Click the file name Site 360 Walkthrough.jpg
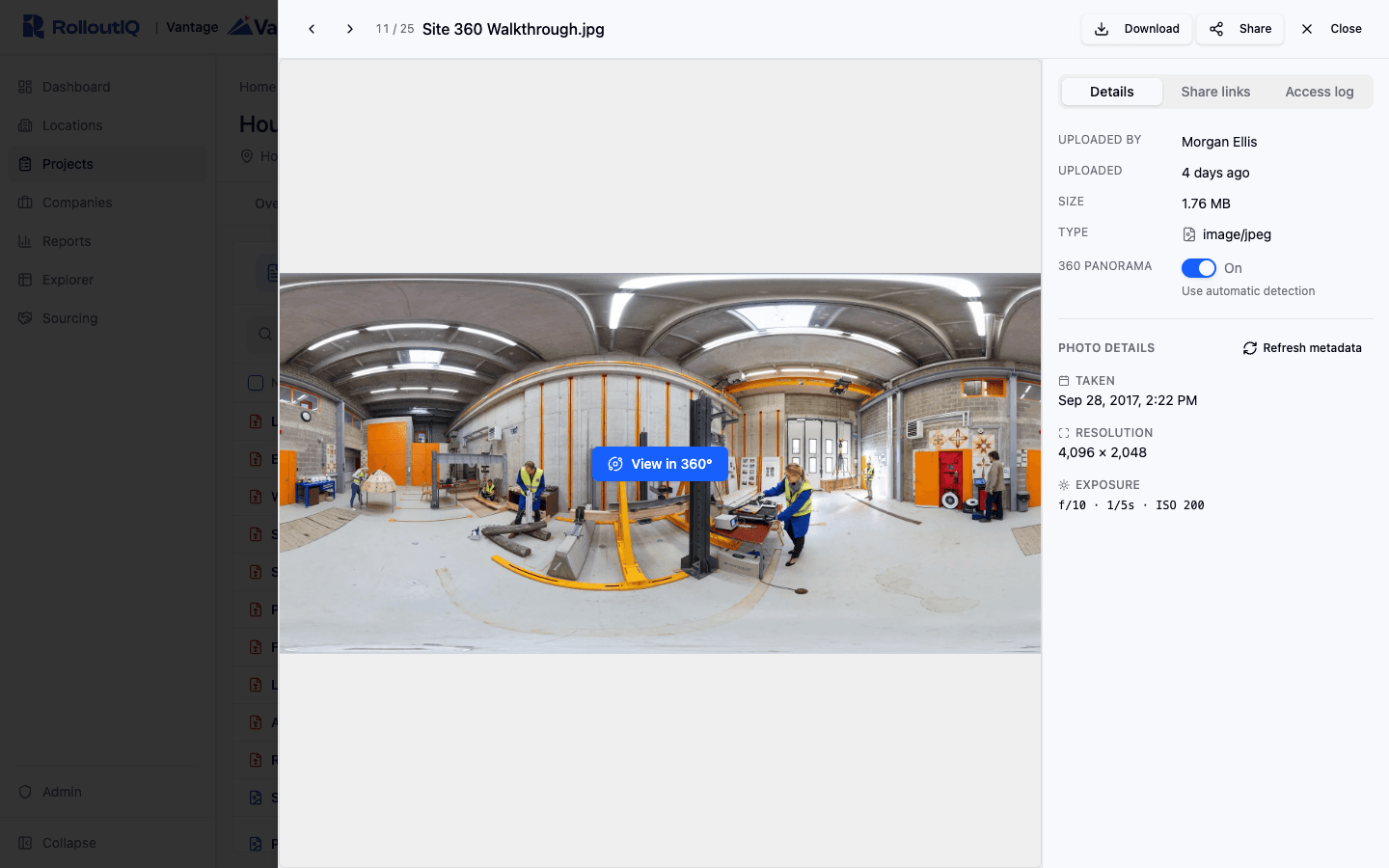 pyautogui.click(x=513, y=29)
